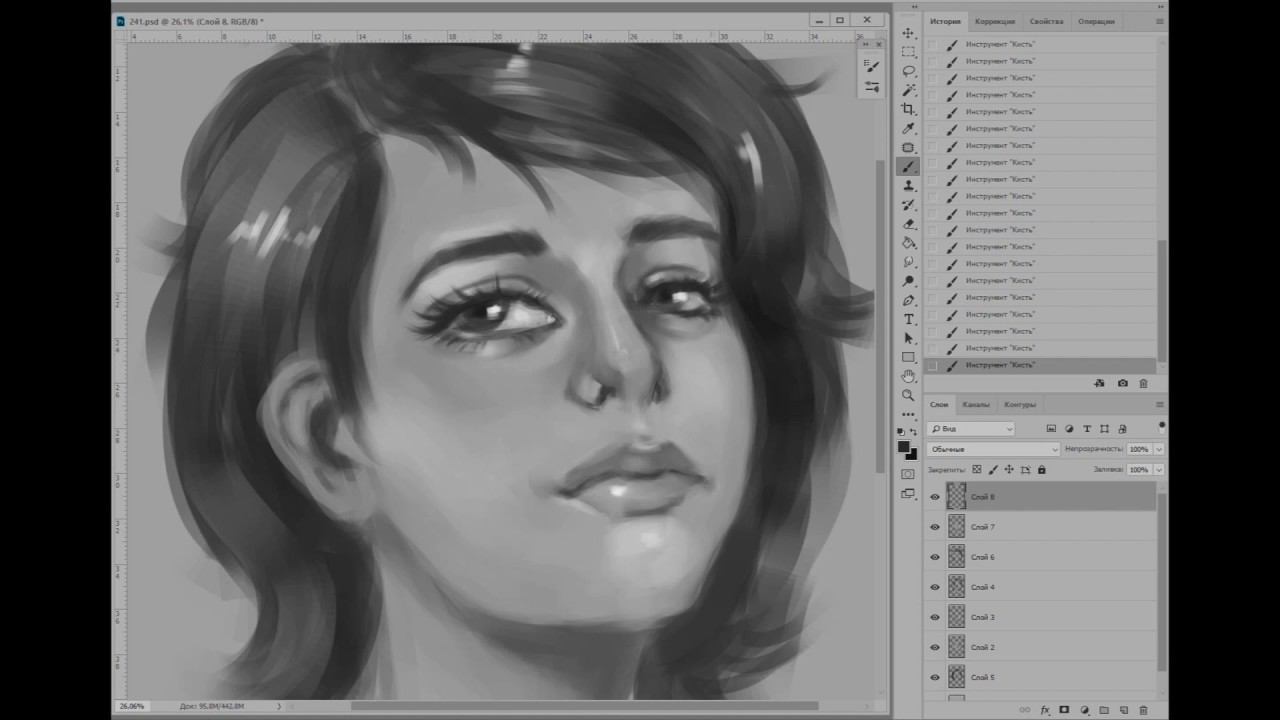The height and width of the screenshot is (720, 1280).
Task: Delete the current history state
Action: pos(1144,383)
